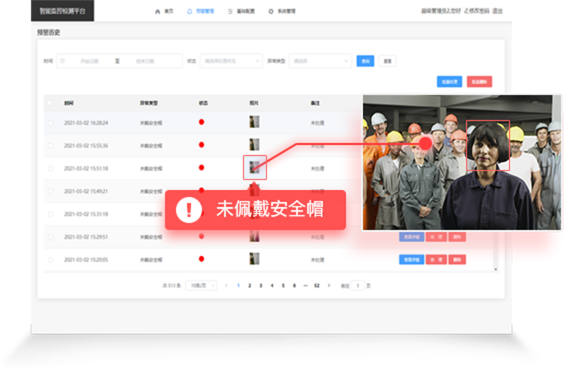The height and width of the screenshot is (370, 564).
Task: Go to page 5 in pagination
Action: pyautogui.click(x=283, y=286)
